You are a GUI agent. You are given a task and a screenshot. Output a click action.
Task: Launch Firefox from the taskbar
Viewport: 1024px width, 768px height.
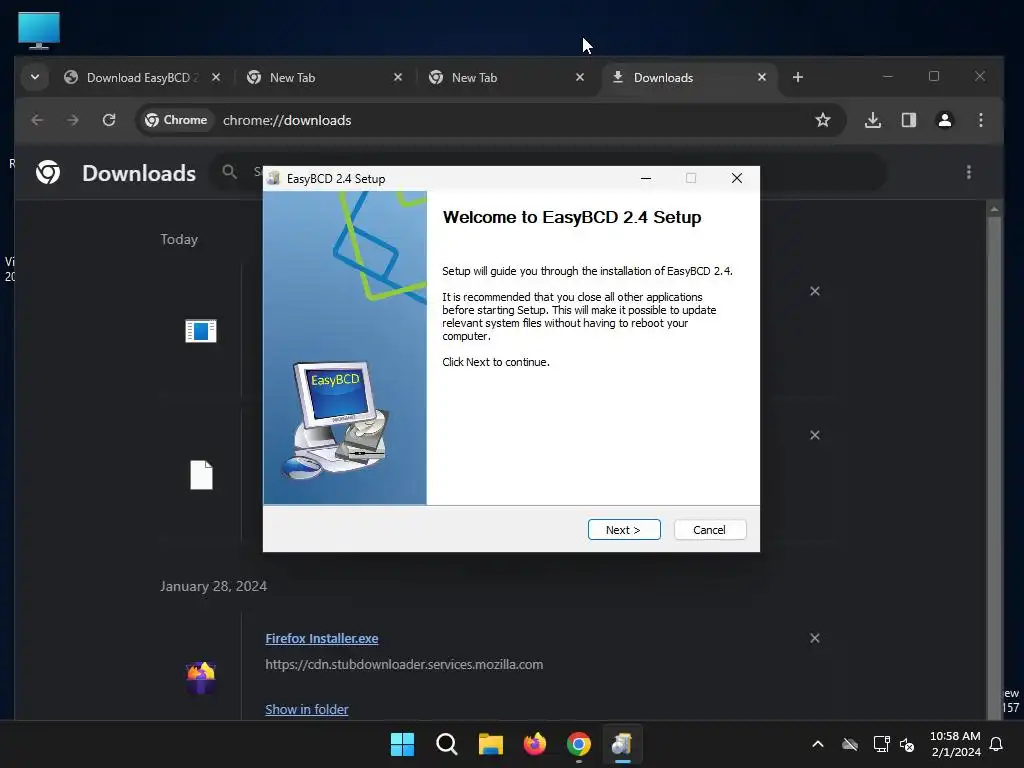[x=535, y=744]
